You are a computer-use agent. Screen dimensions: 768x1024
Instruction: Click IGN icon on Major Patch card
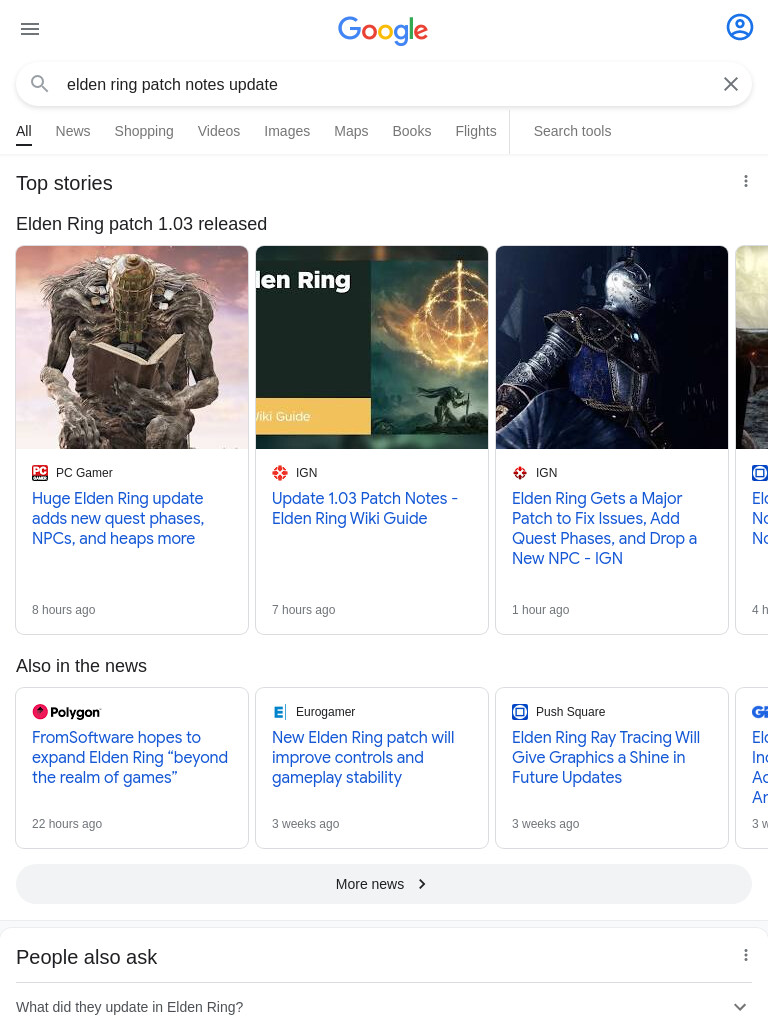520,473
